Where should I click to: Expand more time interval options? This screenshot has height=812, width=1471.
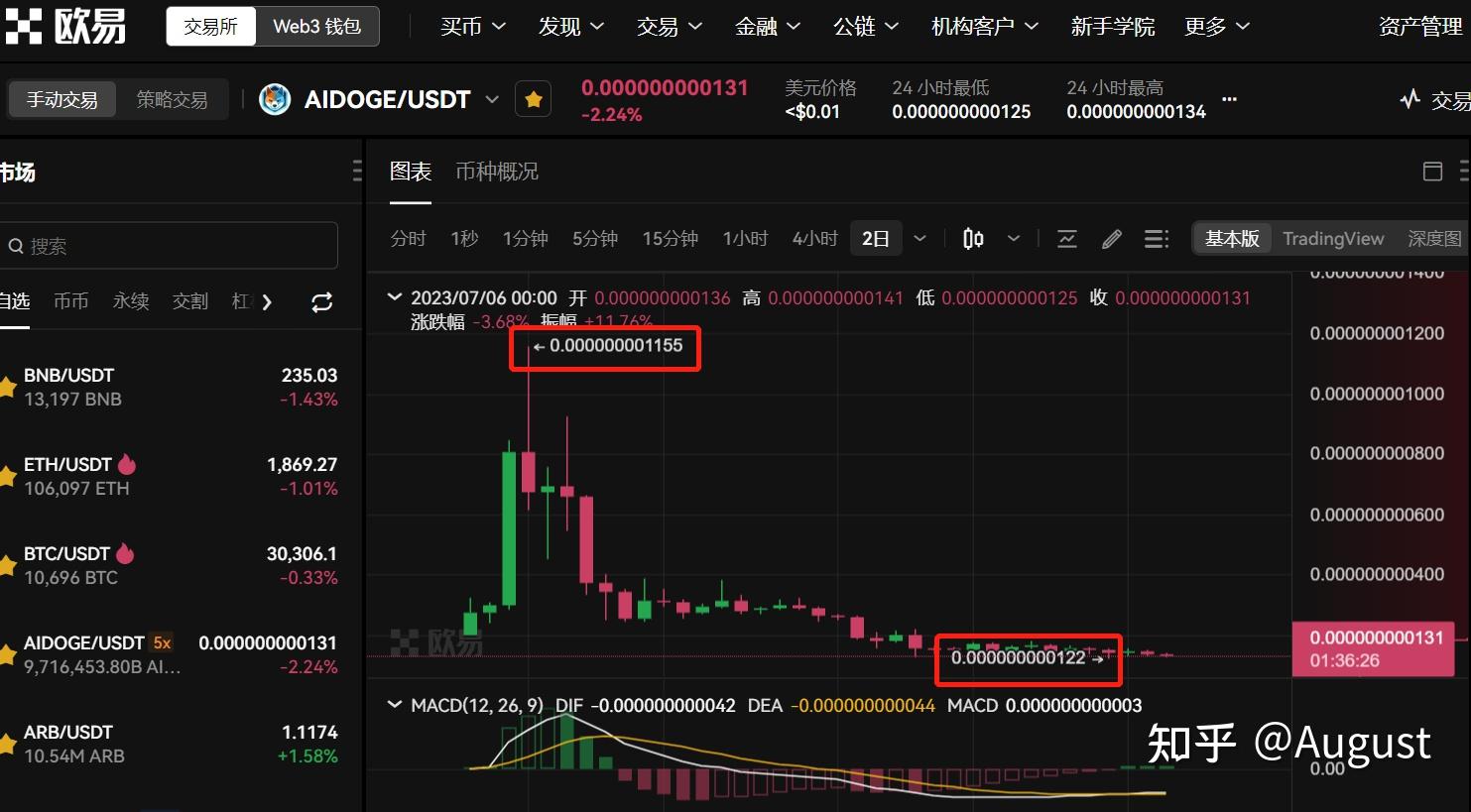(919, 239)
